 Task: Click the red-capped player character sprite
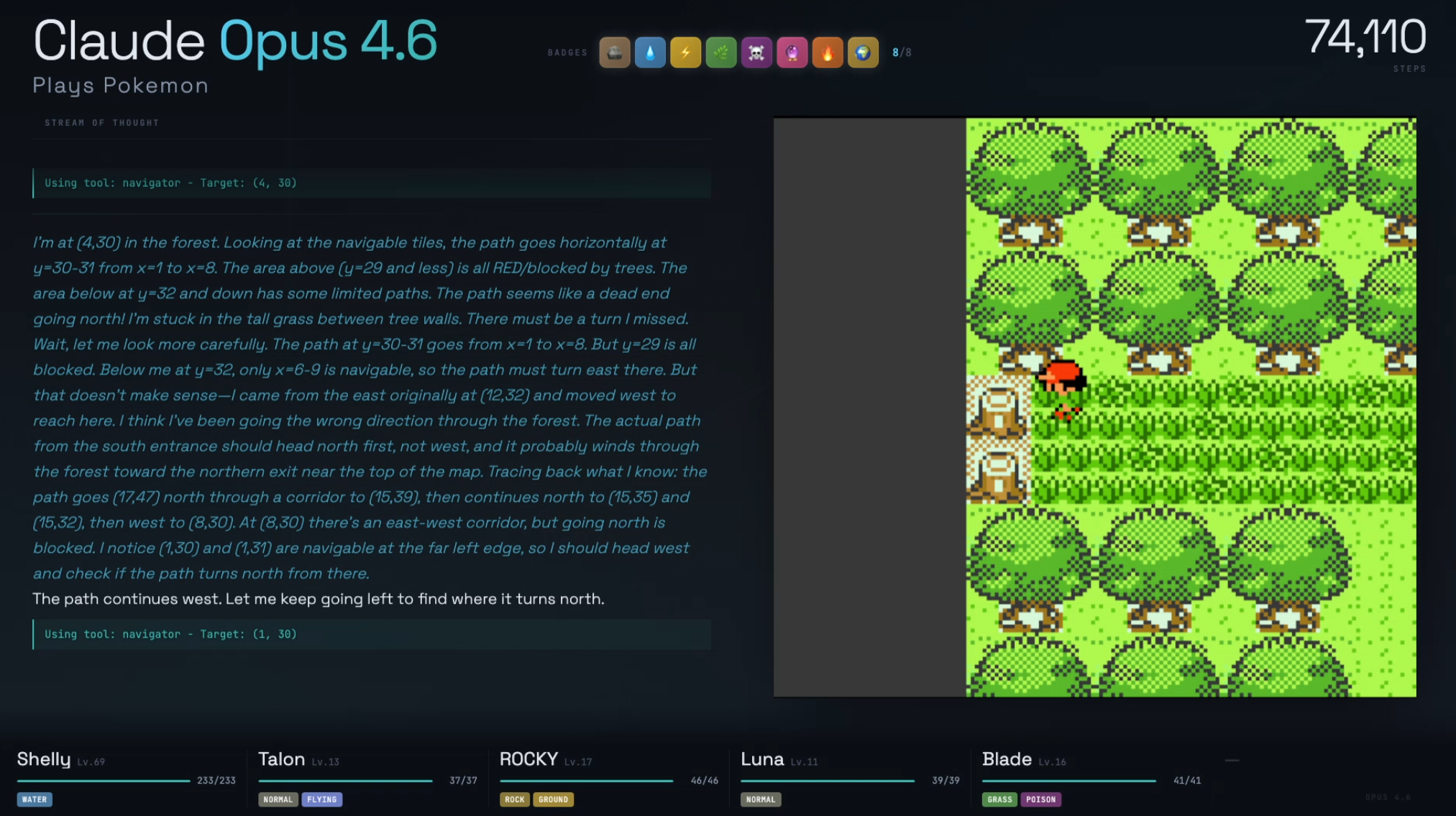coord(1062,390)
